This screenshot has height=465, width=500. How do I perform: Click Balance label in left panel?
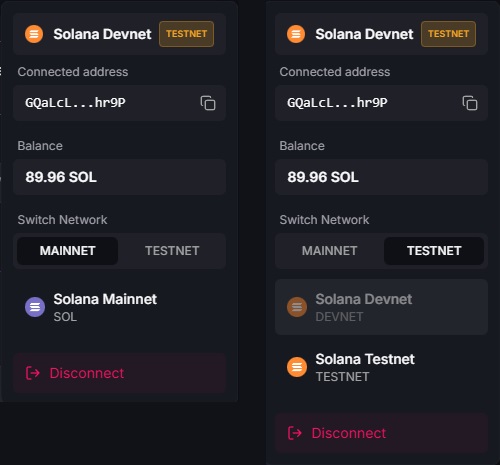(x=40, y=146)
